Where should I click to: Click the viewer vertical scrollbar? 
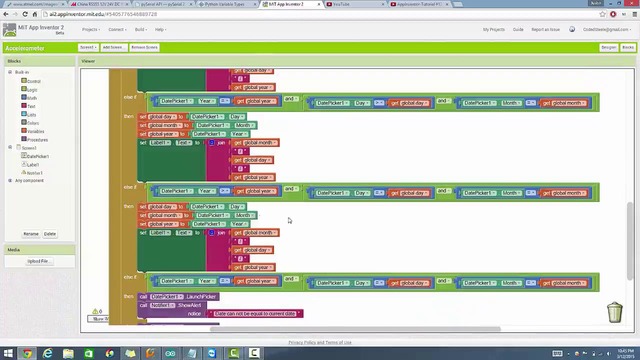pyautogui.click(x=630, y=241)
